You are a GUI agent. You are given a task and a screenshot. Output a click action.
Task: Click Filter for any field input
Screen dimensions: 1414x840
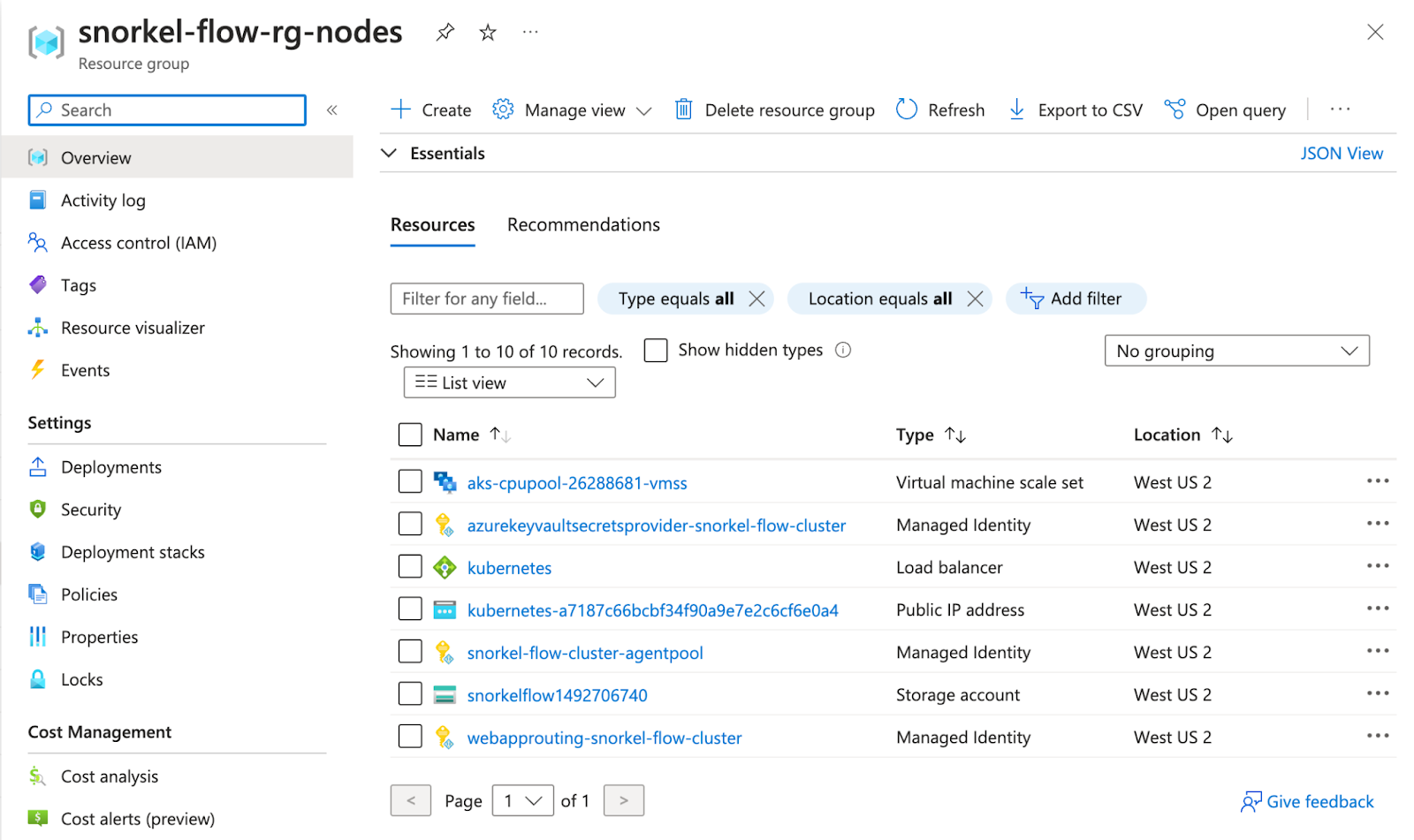pos(487,299)
